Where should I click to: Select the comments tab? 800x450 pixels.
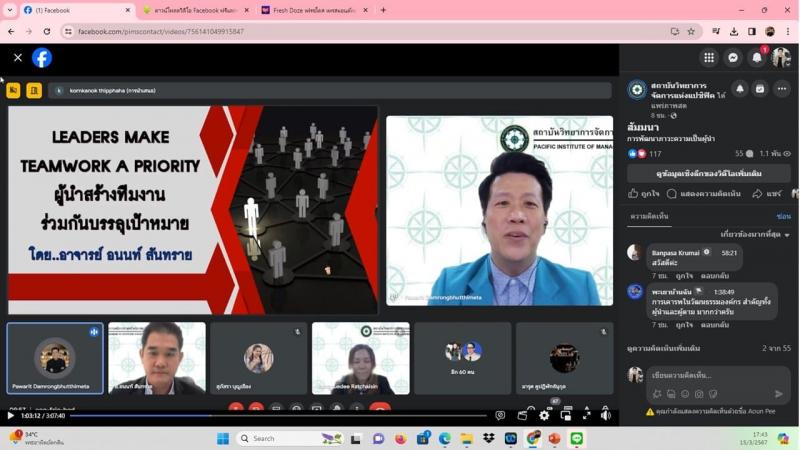tap(649, 216)
